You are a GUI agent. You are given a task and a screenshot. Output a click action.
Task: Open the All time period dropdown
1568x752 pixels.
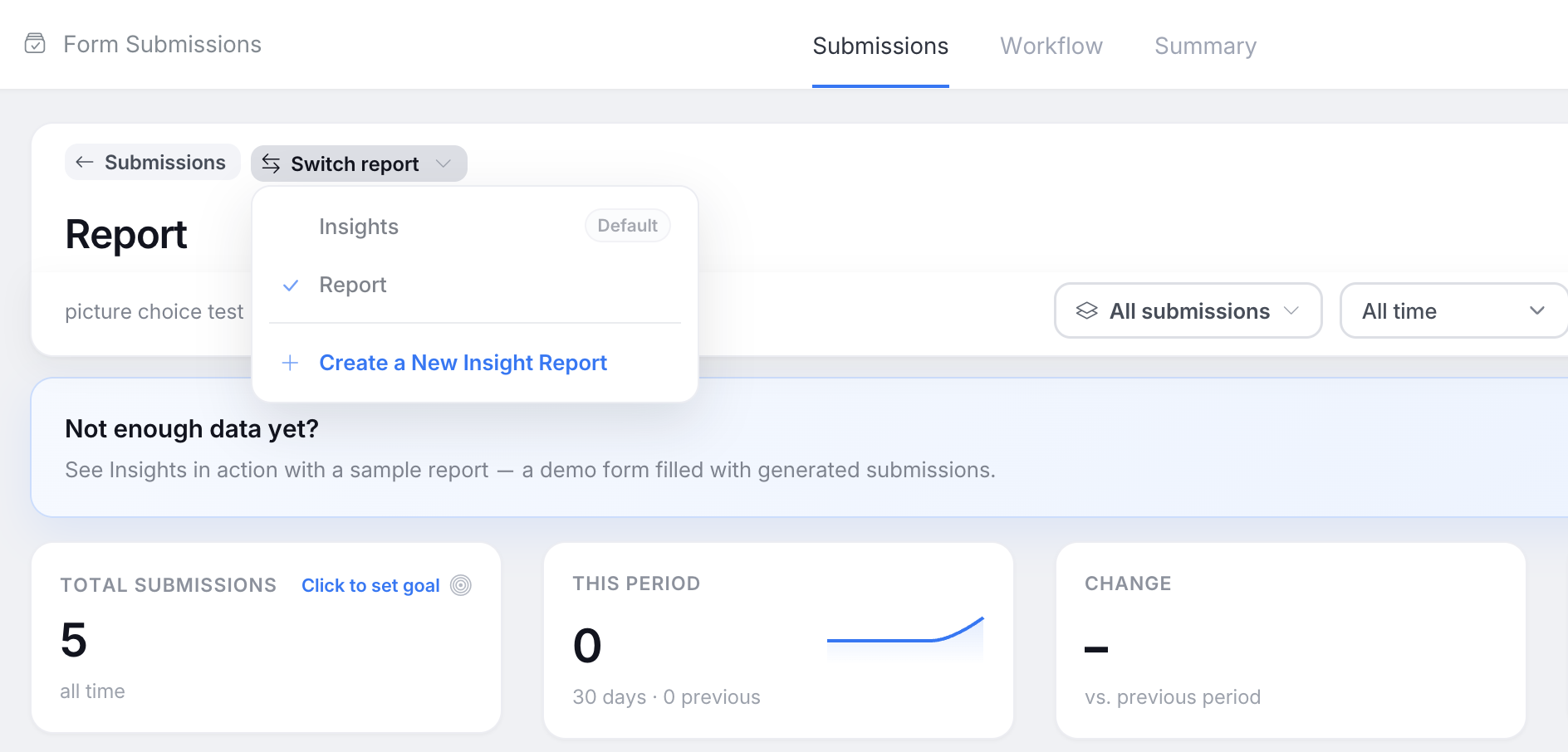point(1453,310)
